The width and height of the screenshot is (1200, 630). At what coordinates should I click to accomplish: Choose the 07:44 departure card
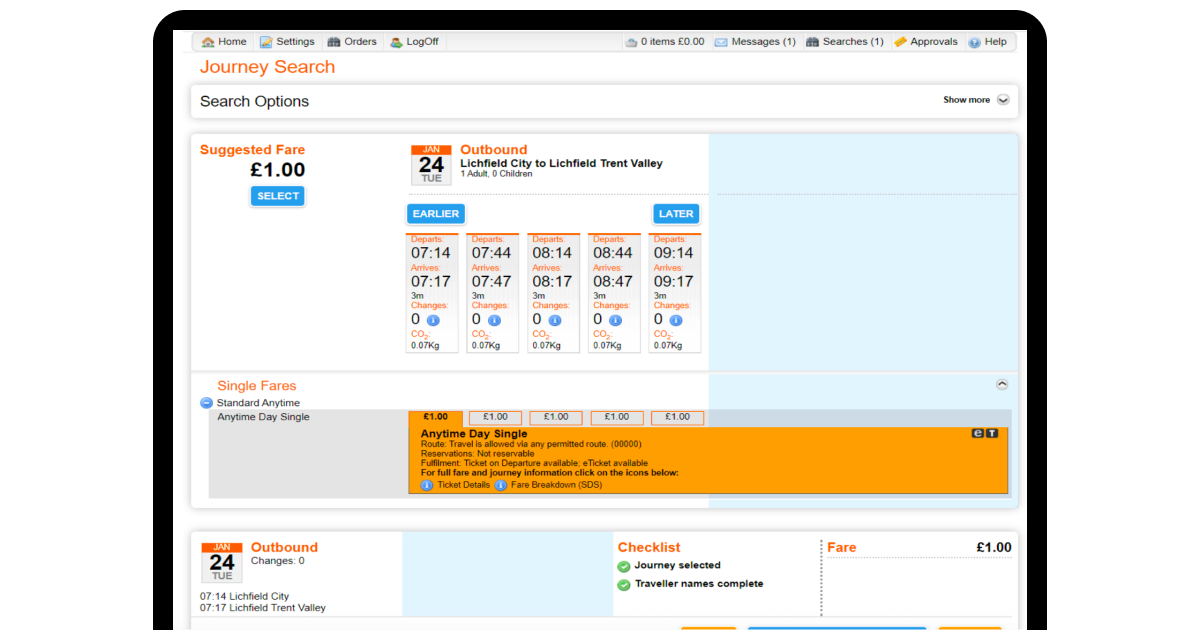(492, 293)
